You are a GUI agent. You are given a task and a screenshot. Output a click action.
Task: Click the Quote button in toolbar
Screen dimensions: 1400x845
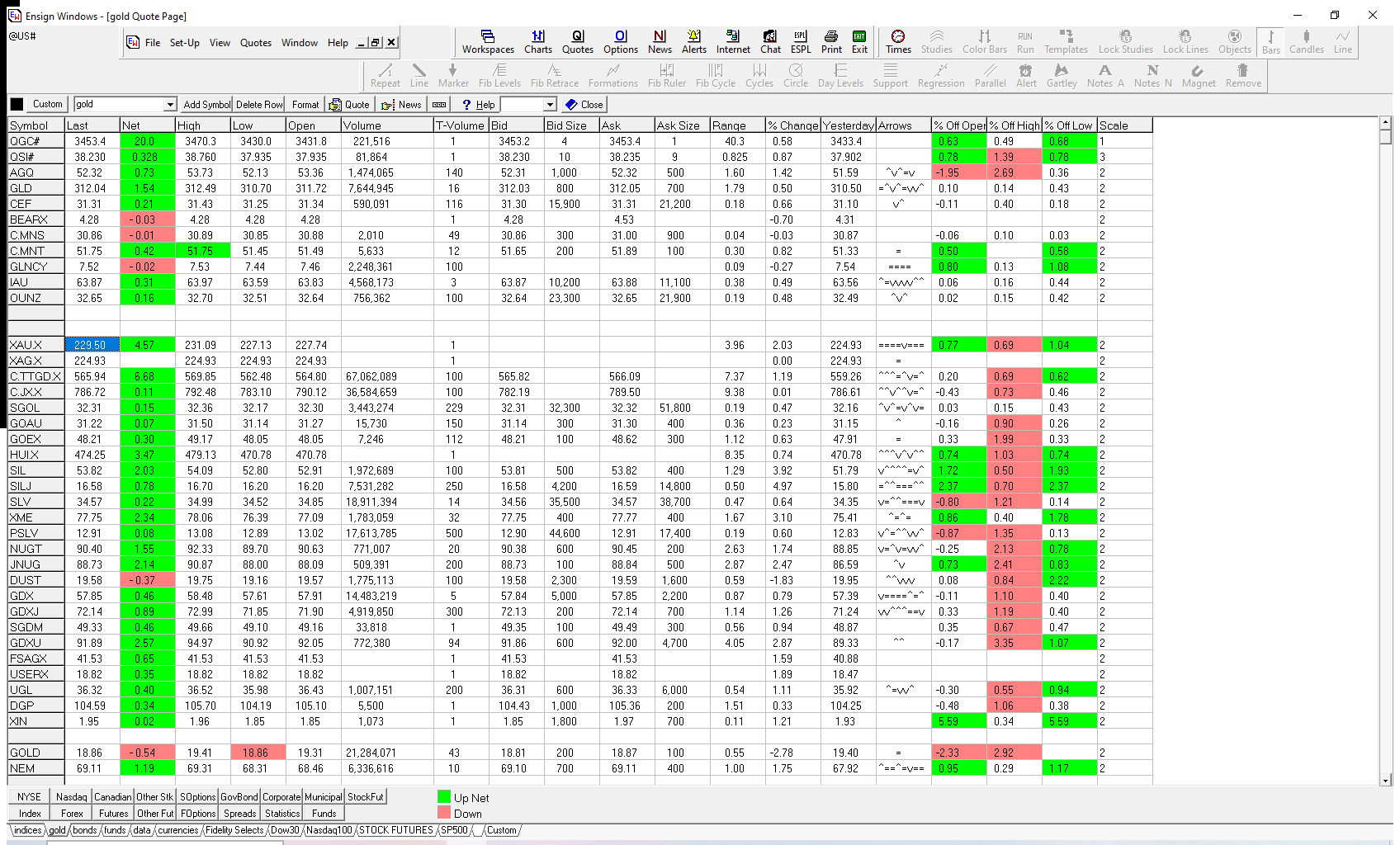point(349,105)
